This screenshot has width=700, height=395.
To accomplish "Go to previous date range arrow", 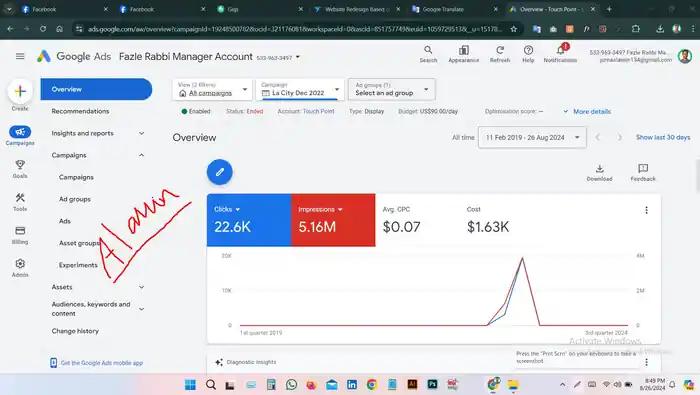I will pos(598,137).
